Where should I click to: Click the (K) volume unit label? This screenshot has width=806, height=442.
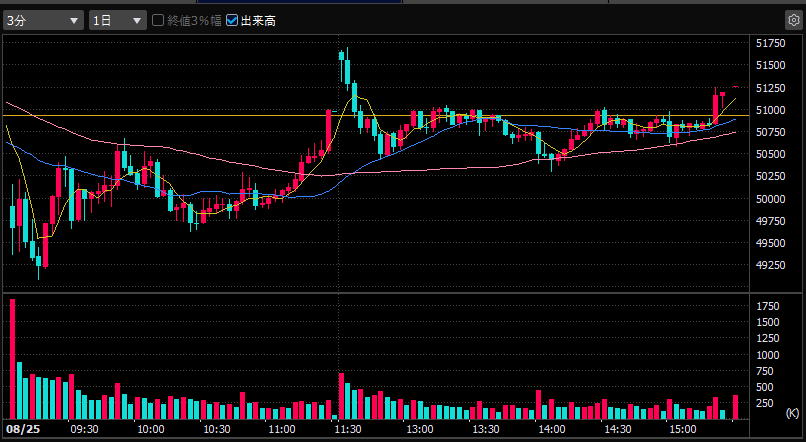pyautogui.click(x=792, y=413)
